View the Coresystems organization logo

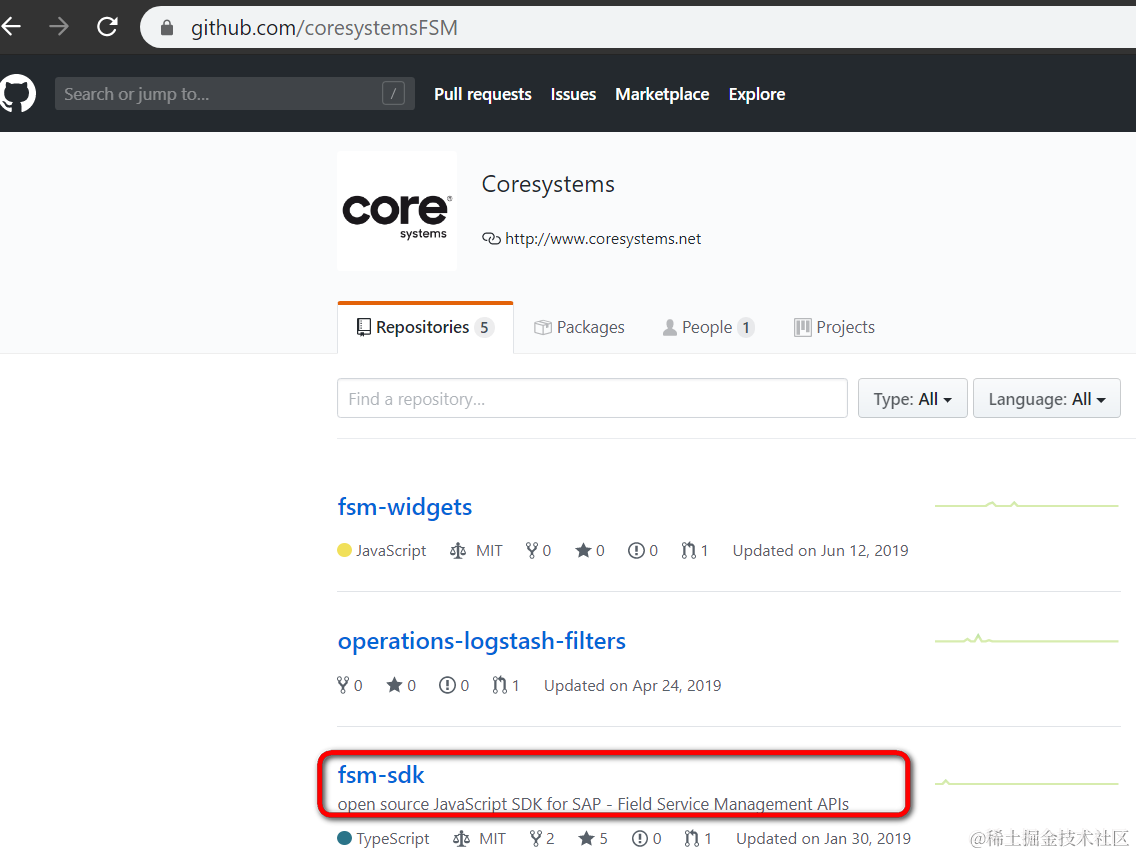tap(397, 211)
